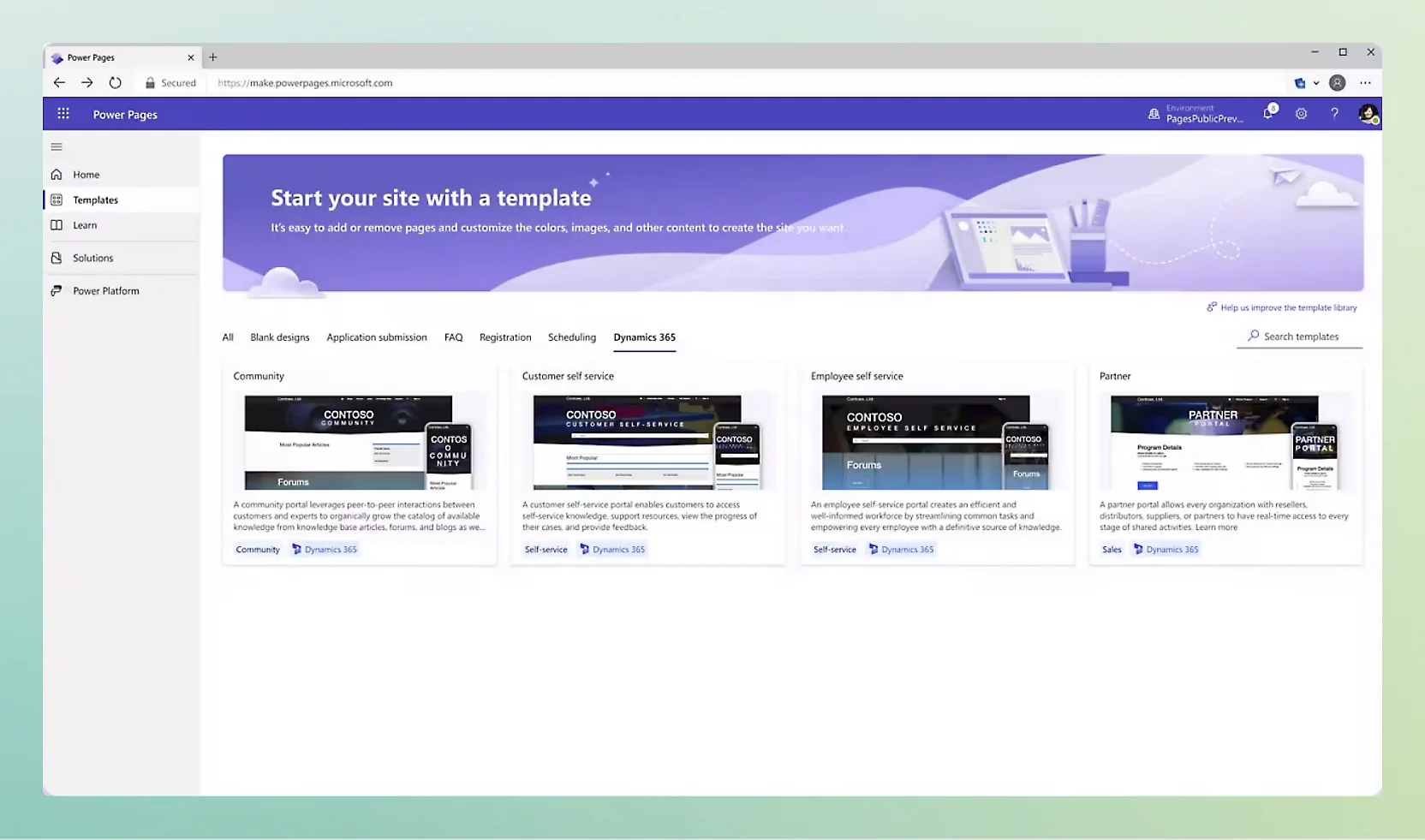Viewport: 1425px width, 840px height.
Task: Click Dynamics 365 tag on Customer self service card
Action: point(613,550)
